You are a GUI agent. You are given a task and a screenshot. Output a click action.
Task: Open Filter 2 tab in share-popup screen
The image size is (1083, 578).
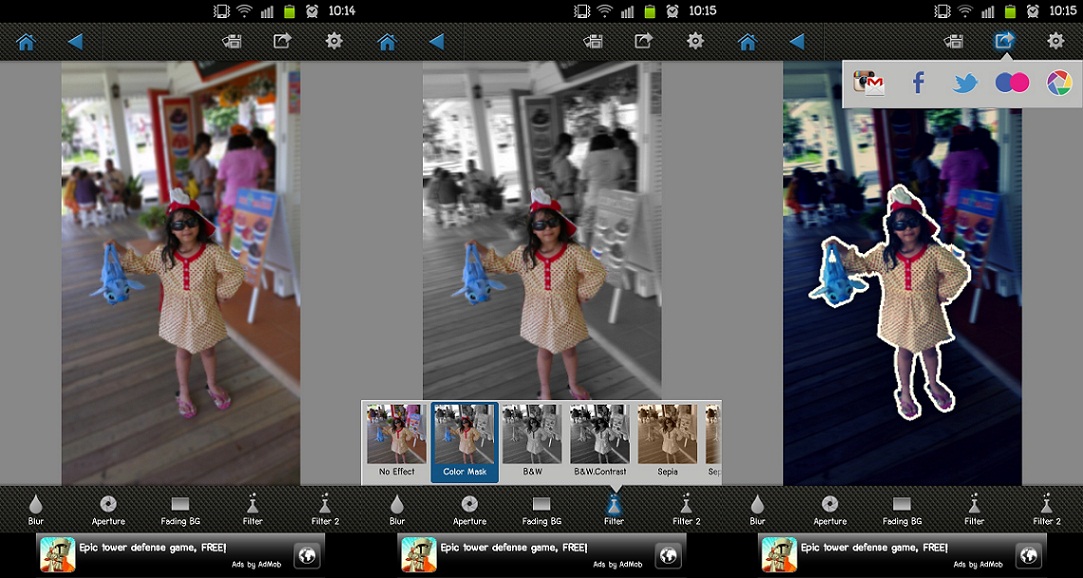(x=1046, y=510)
